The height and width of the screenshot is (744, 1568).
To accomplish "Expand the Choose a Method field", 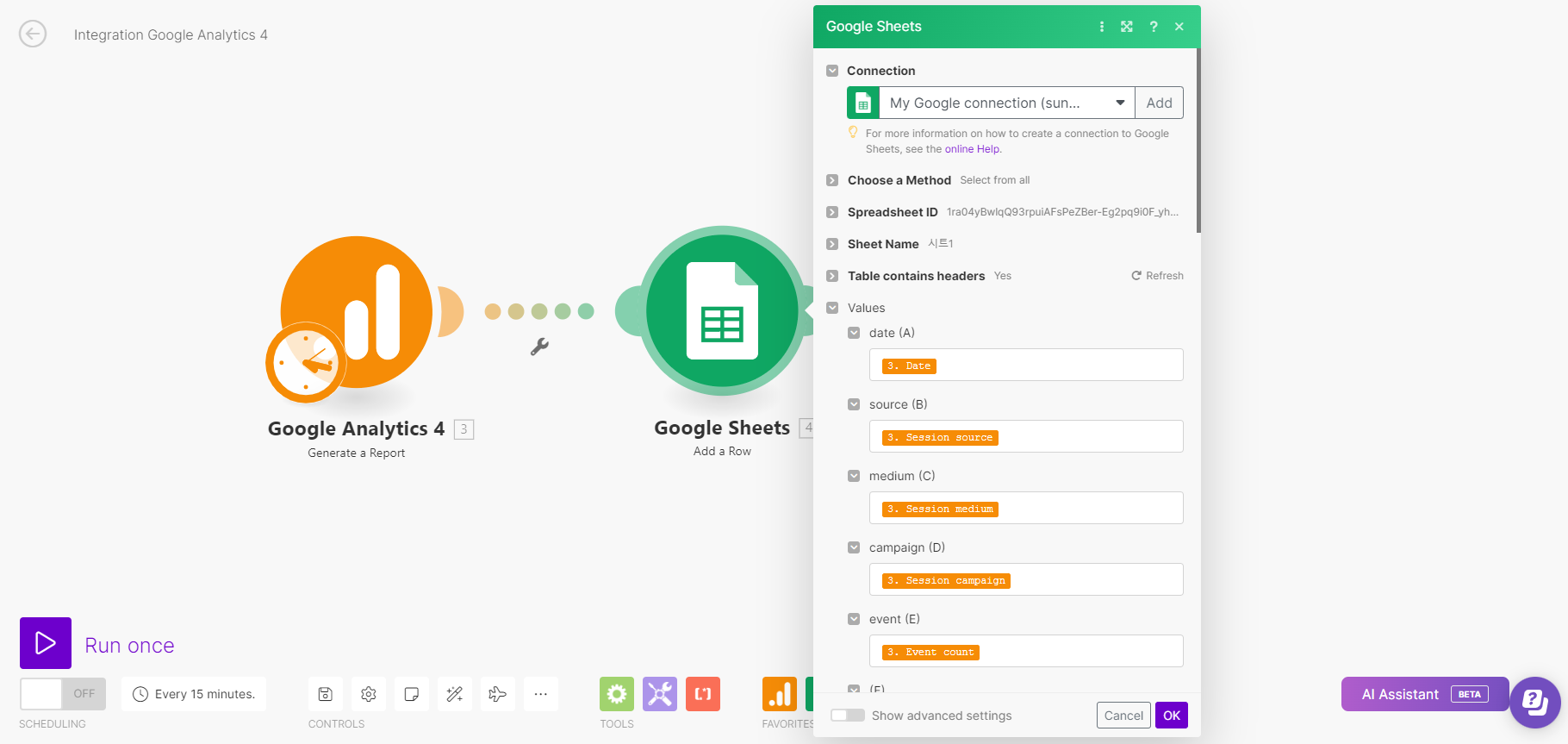I will [832, 180].
